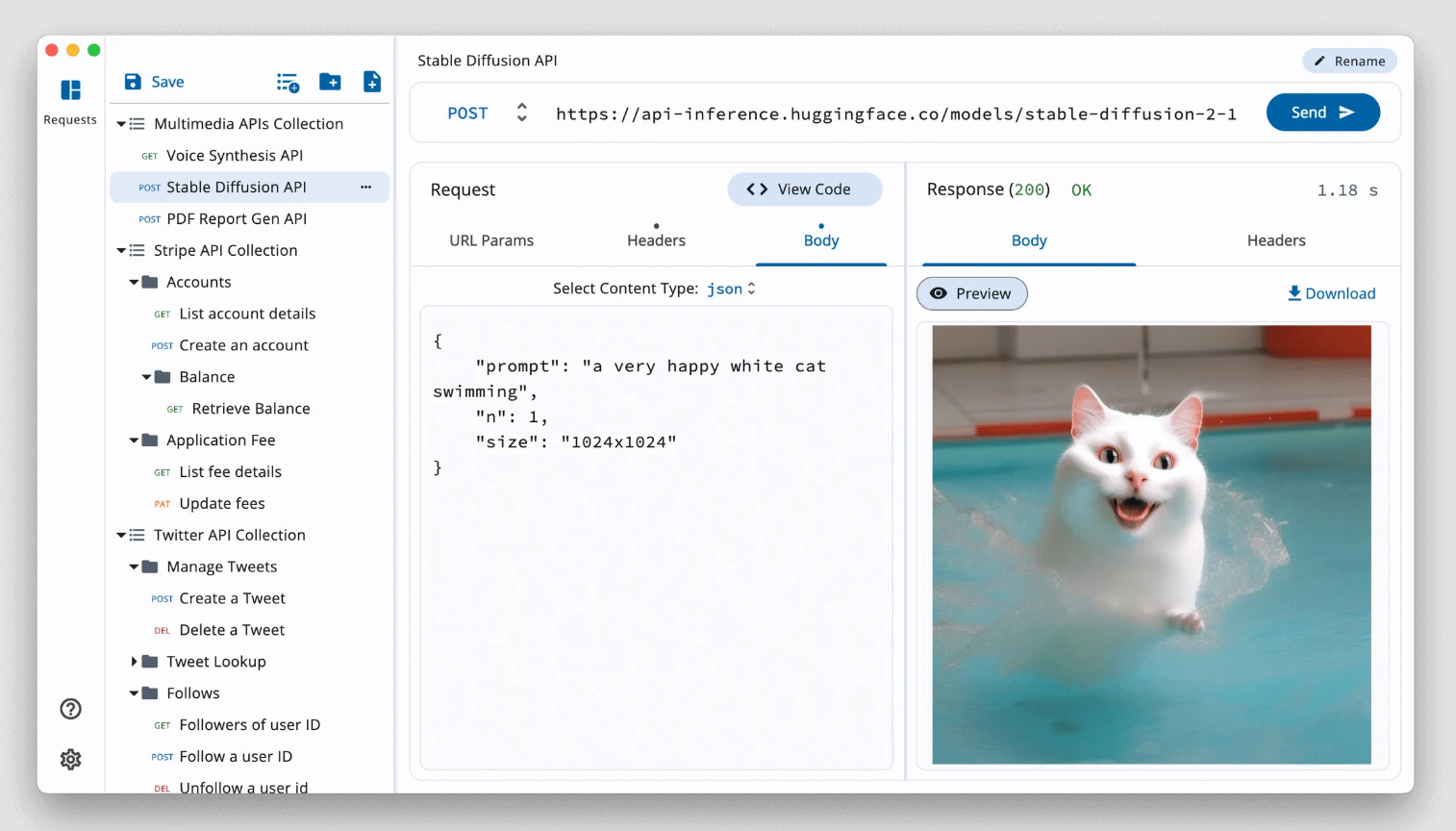The image size is (1456, 831).
Task: Click the request URL field
Action: coord(895,113)
